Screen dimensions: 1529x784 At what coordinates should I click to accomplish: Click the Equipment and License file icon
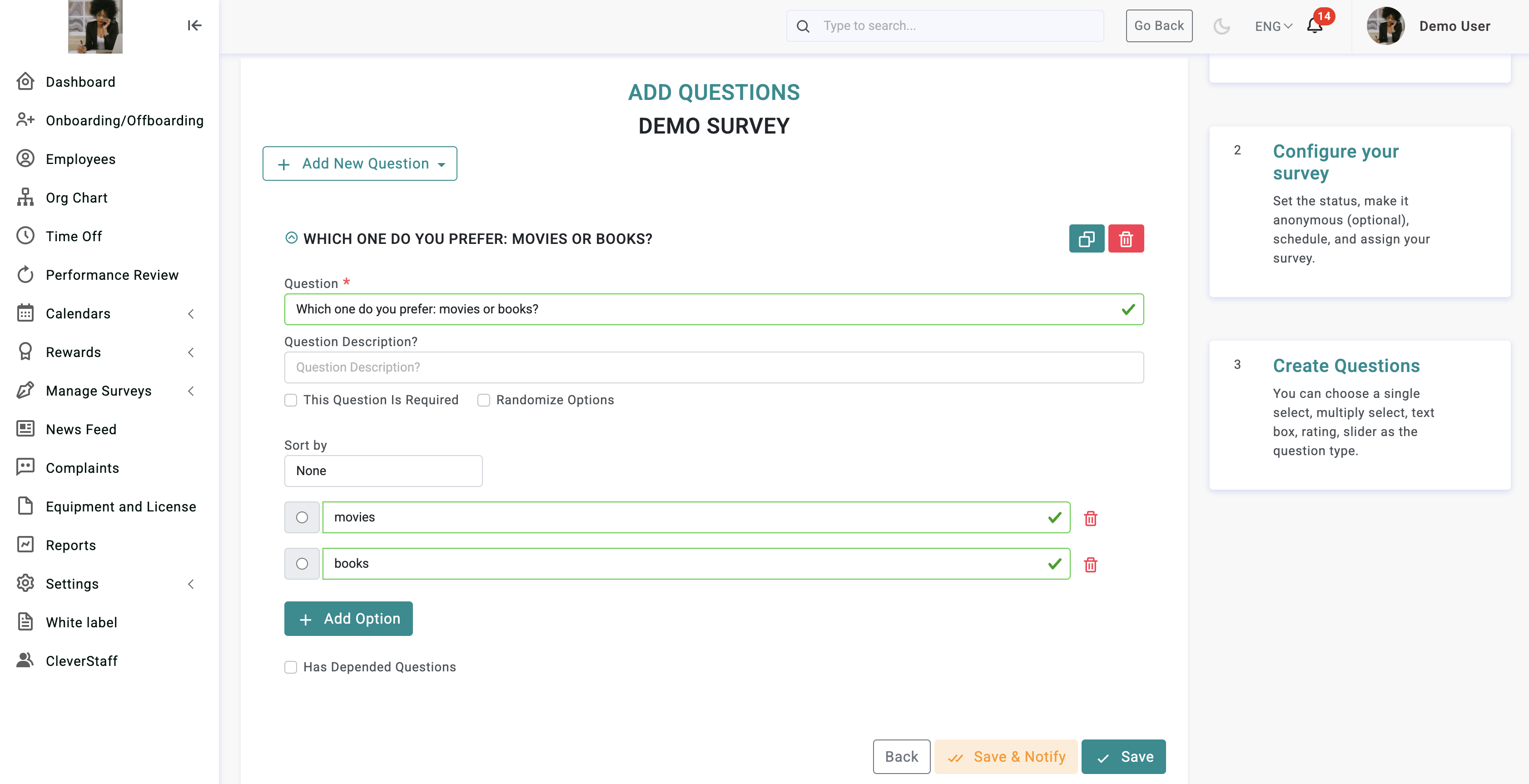pos(25,506)
